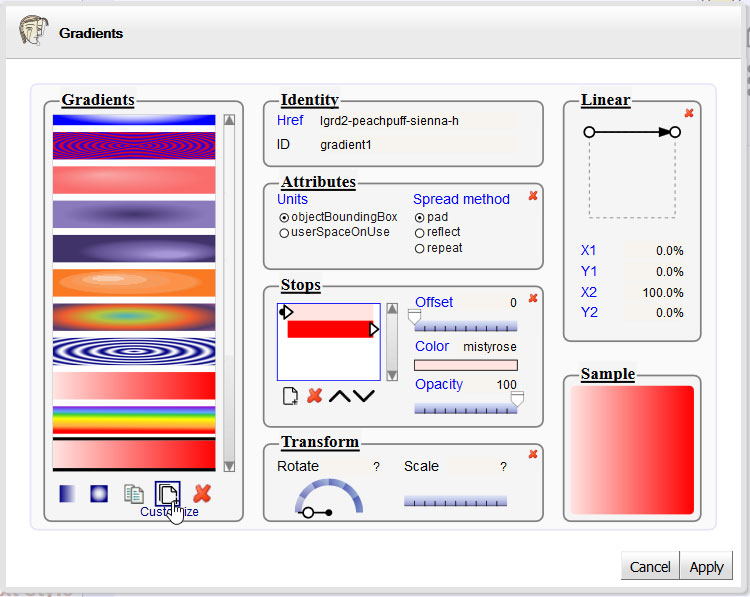Select the repeat spread method
750x597 pixels.
419,248
